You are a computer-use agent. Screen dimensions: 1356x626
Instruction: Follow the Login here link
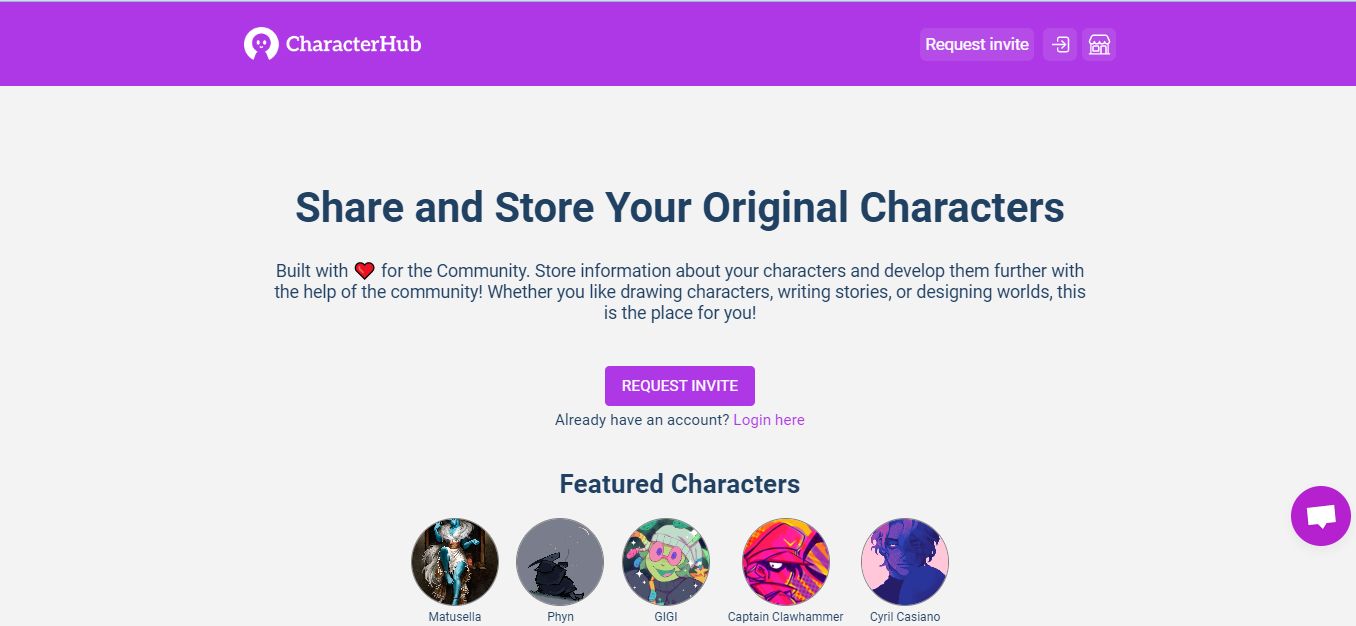coord(768,419)
